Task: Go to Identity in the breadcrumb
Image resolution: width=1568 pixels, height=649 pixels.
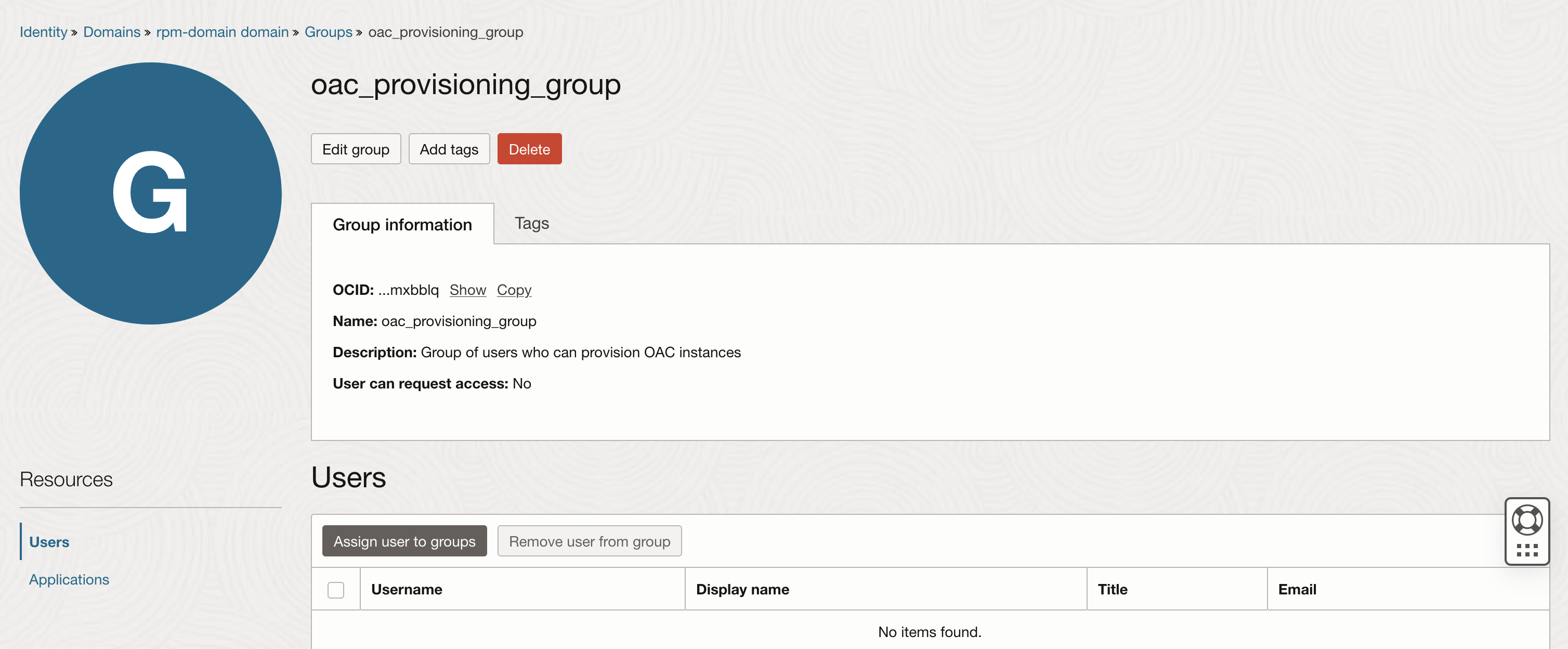Action: 43,32
